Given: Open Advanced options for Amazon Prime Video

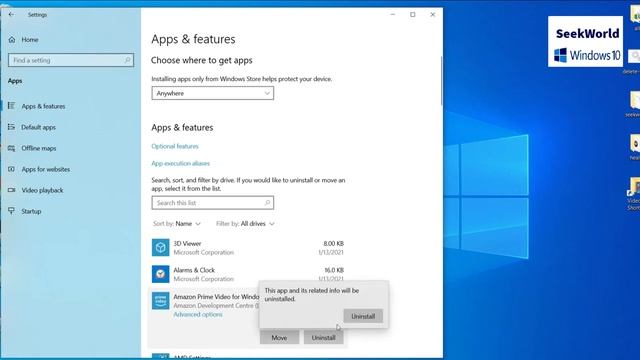Looking at the screenshot, I should coord(198,315).
